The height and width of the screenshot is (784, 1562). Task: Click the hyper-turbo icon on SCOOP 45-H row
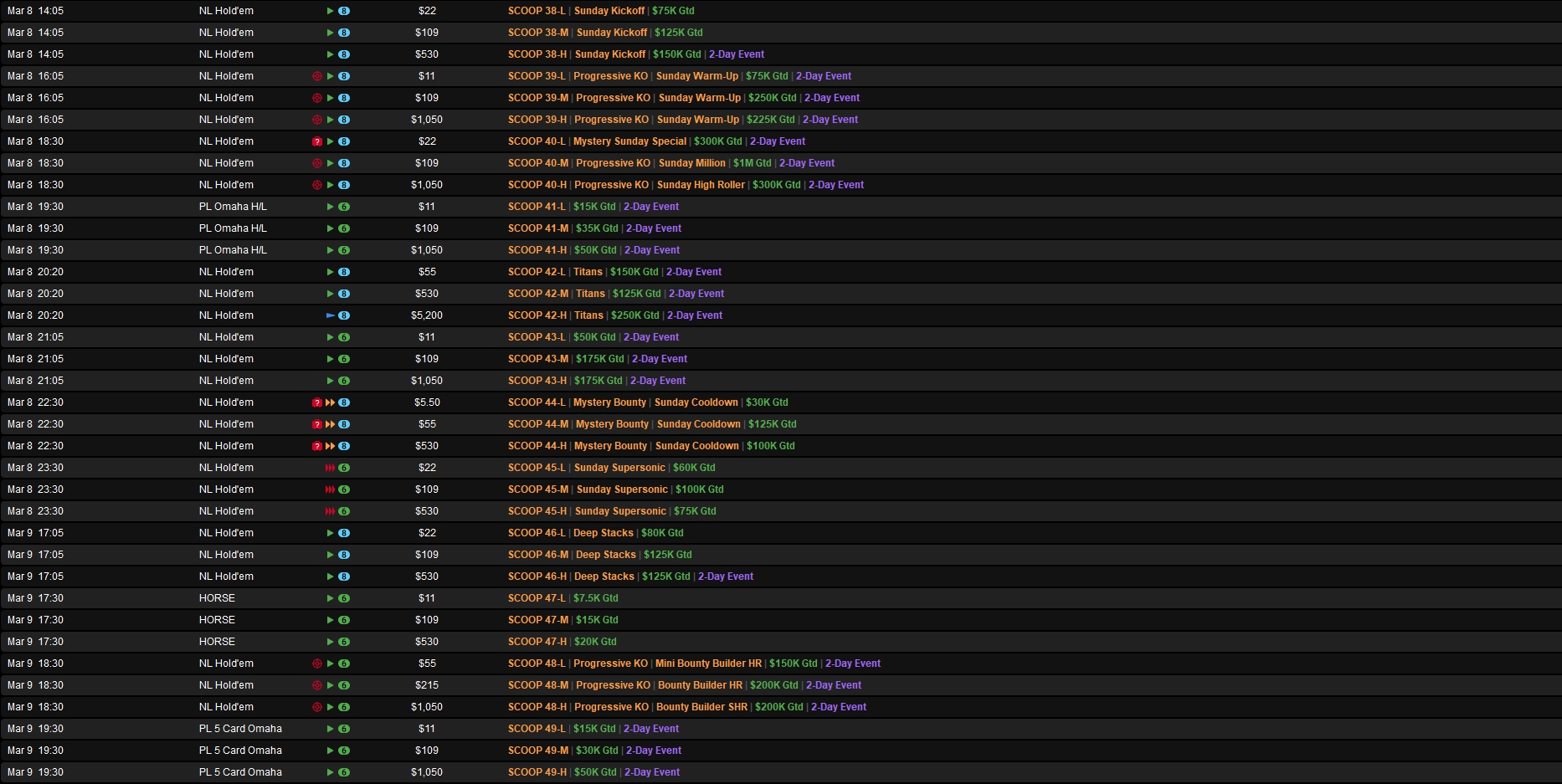coord(331,511)
